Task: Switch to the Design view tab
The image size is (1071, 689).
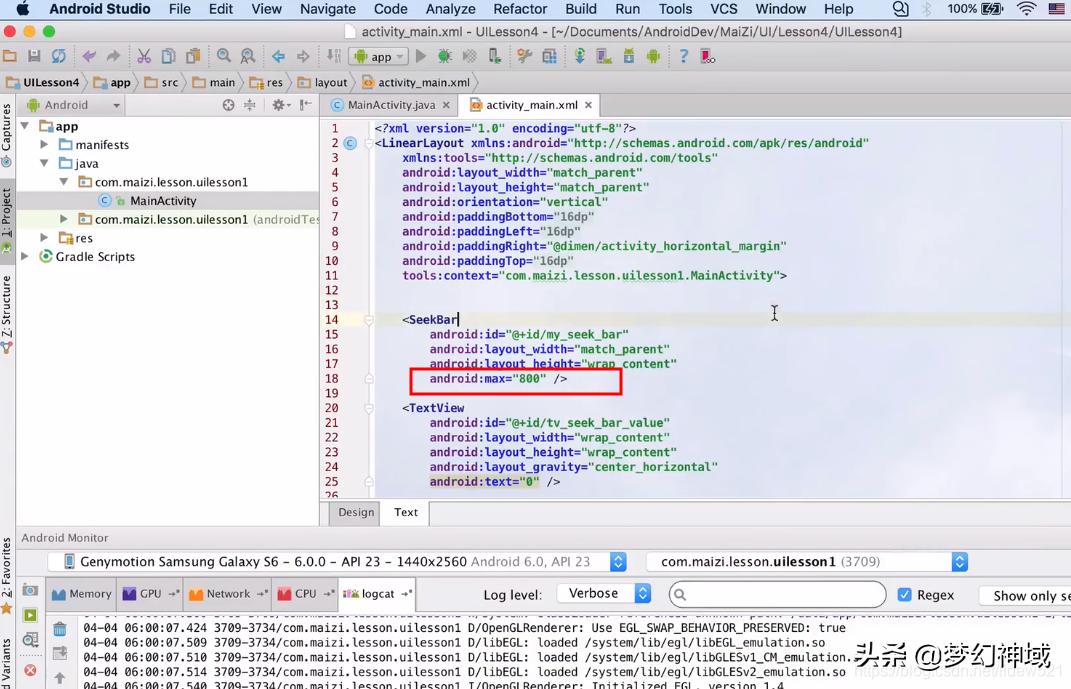Action: [x=356, y=512]
